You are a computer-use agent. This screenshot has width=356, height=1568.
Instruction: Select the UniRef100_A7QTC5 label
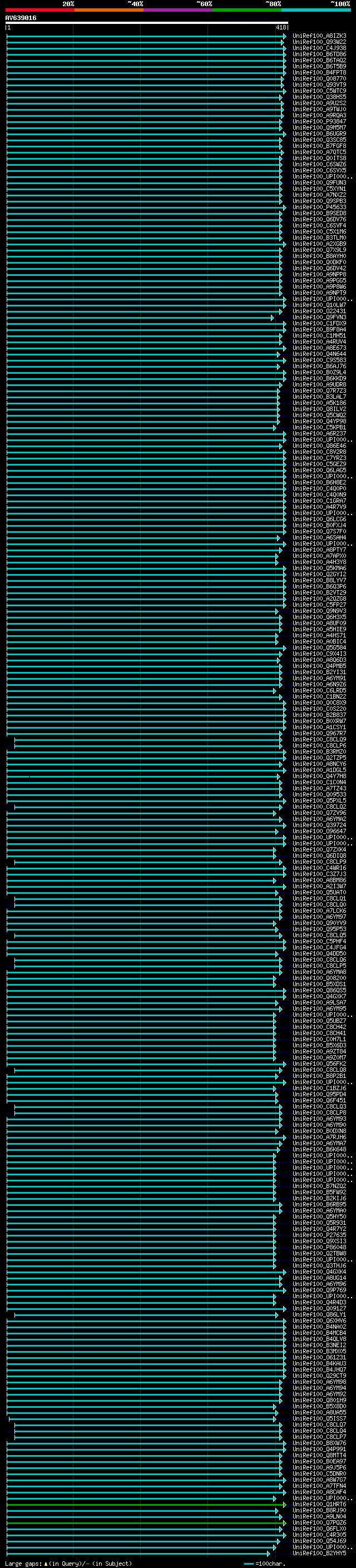click(319, 152)
